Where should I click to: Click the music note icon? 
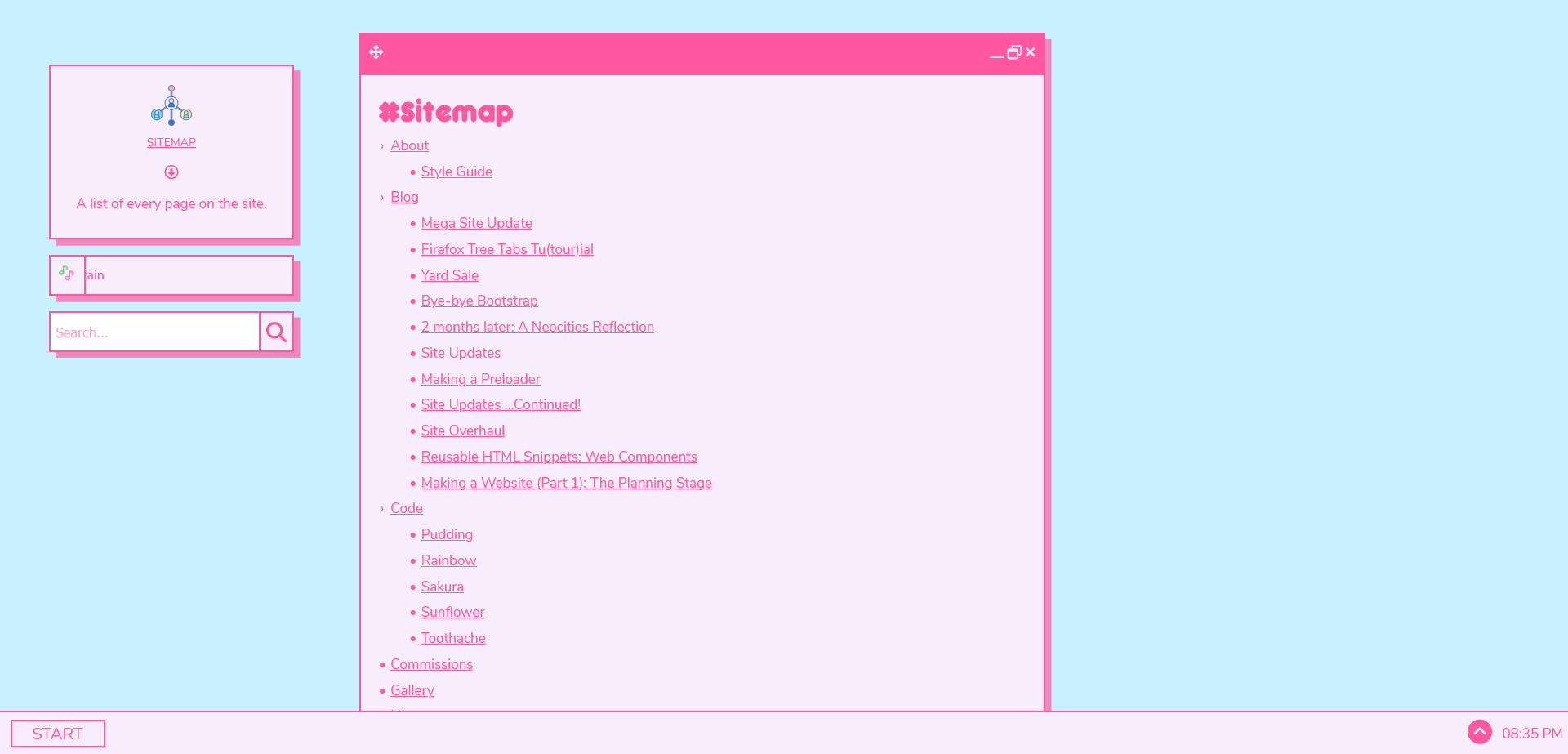click(x=67, y=274)
